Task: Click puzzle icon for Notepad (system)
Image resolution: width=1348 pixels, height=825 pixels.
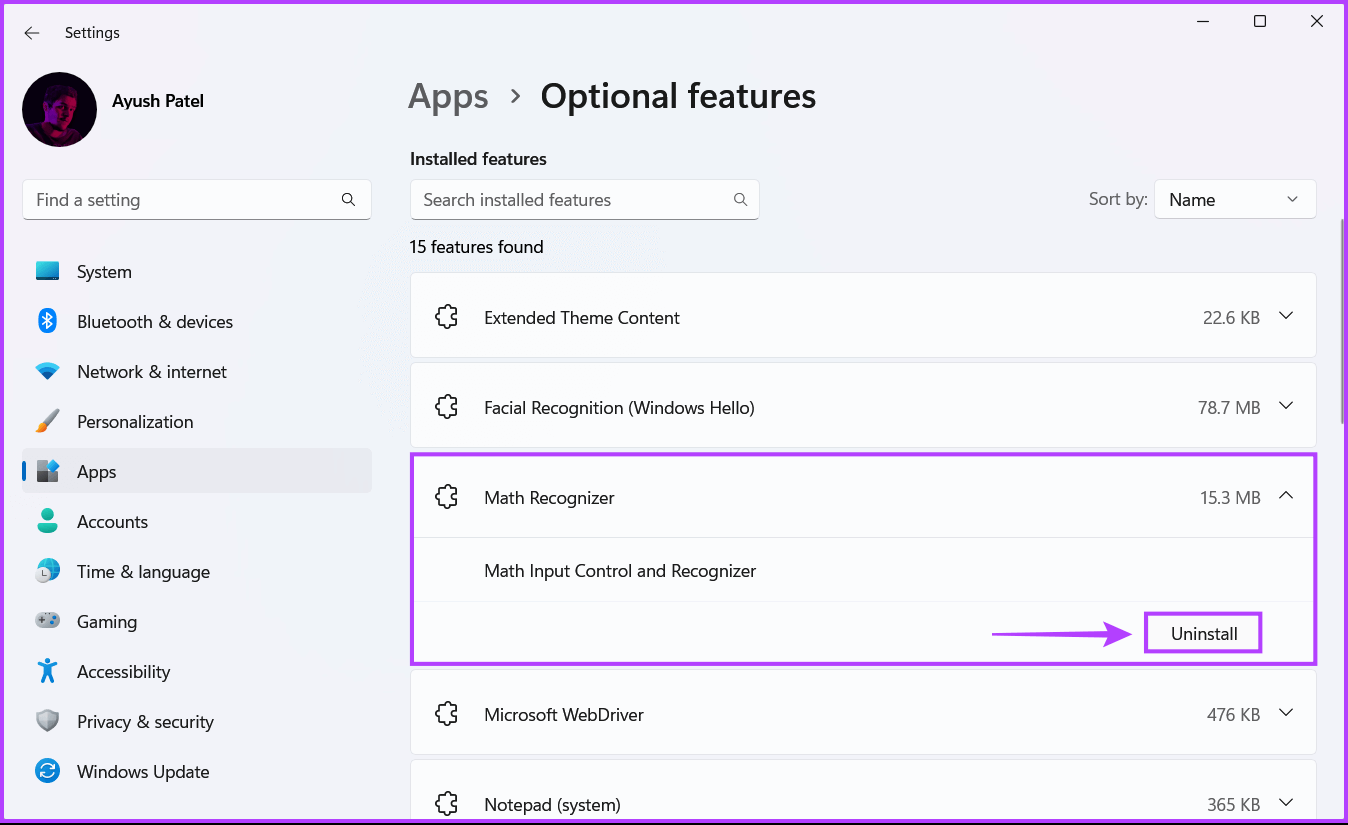Action: coord(446,803)
